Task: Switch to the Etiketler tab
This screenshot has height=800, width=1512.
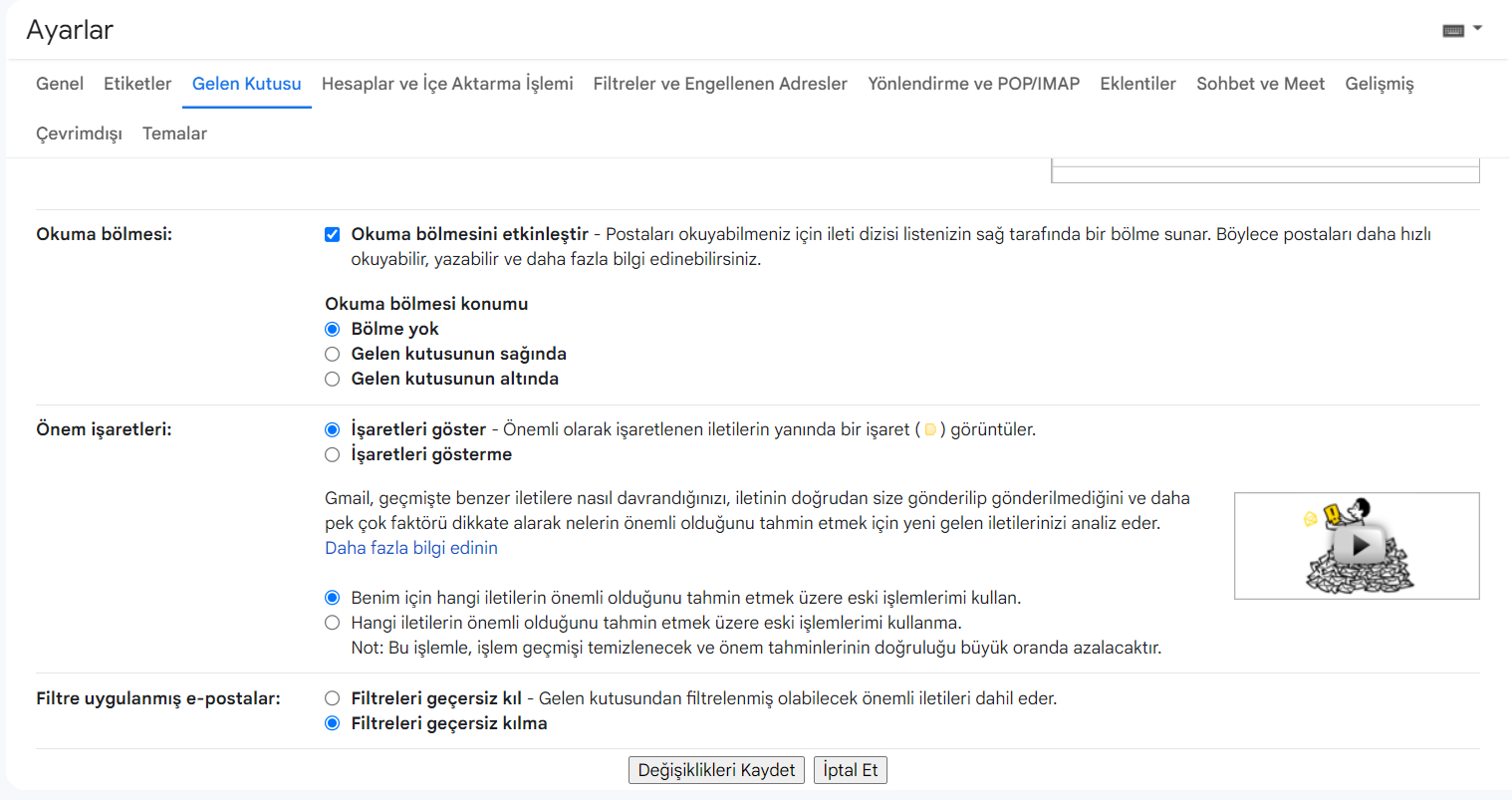Action: (x=137, y=84)
